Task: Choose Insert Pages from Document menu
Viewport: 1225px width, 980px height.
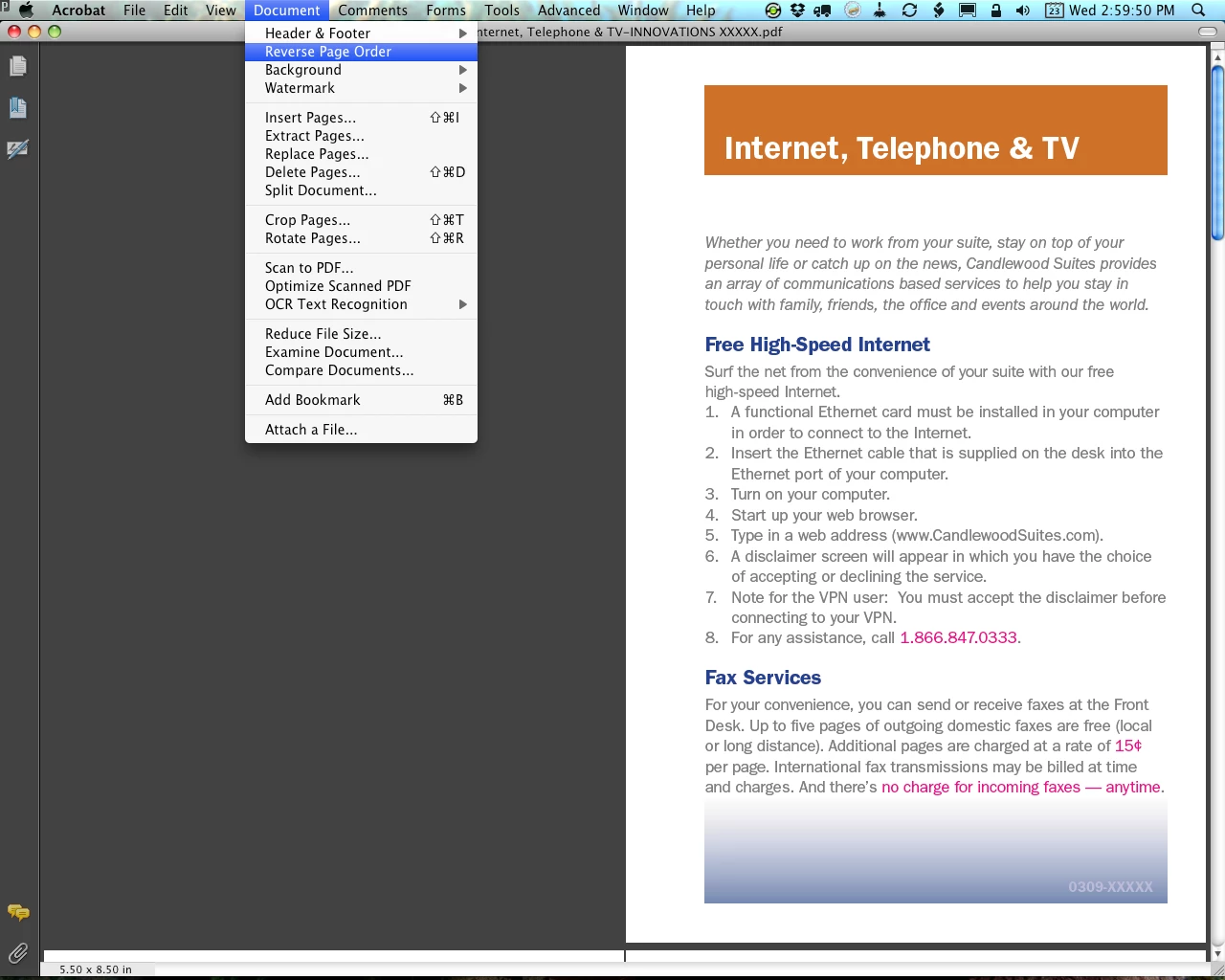Action: click(x=361, y=118)
